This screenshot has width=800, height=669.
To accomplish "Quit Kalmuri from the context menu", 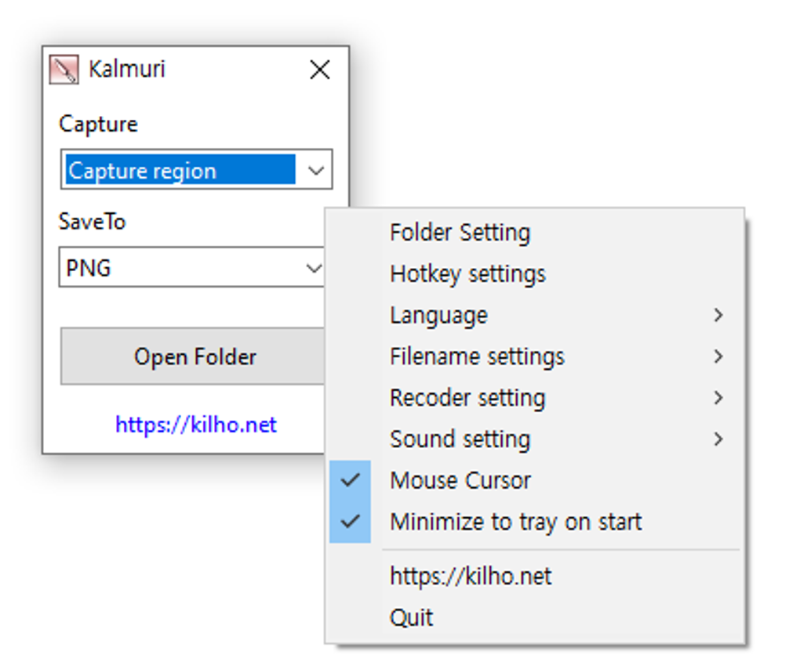I will (x=412, y=618).
